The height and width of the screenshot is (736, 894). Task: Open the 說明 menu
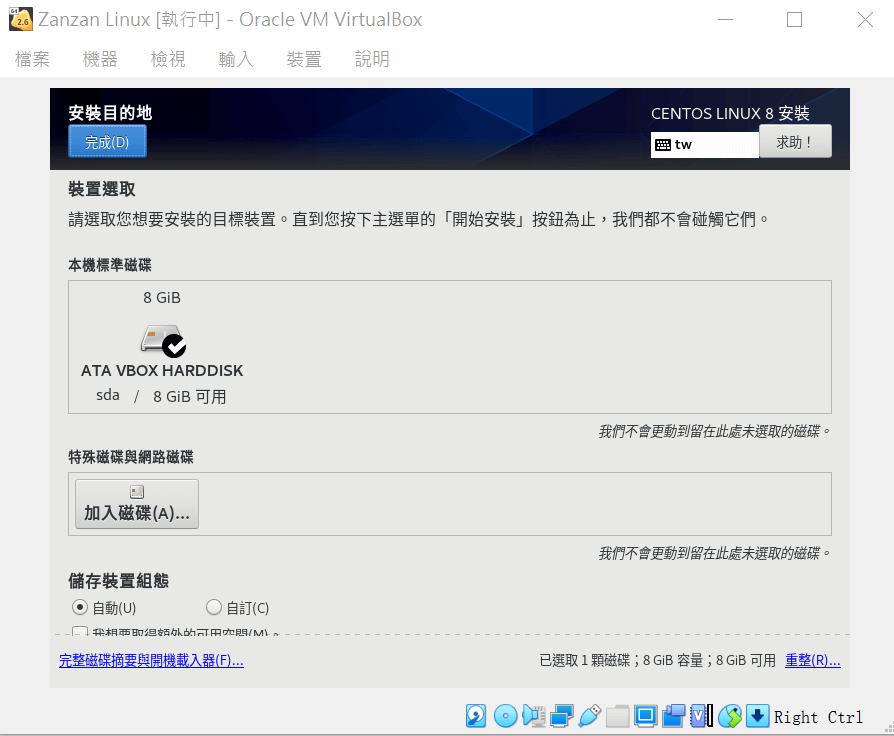372,59
